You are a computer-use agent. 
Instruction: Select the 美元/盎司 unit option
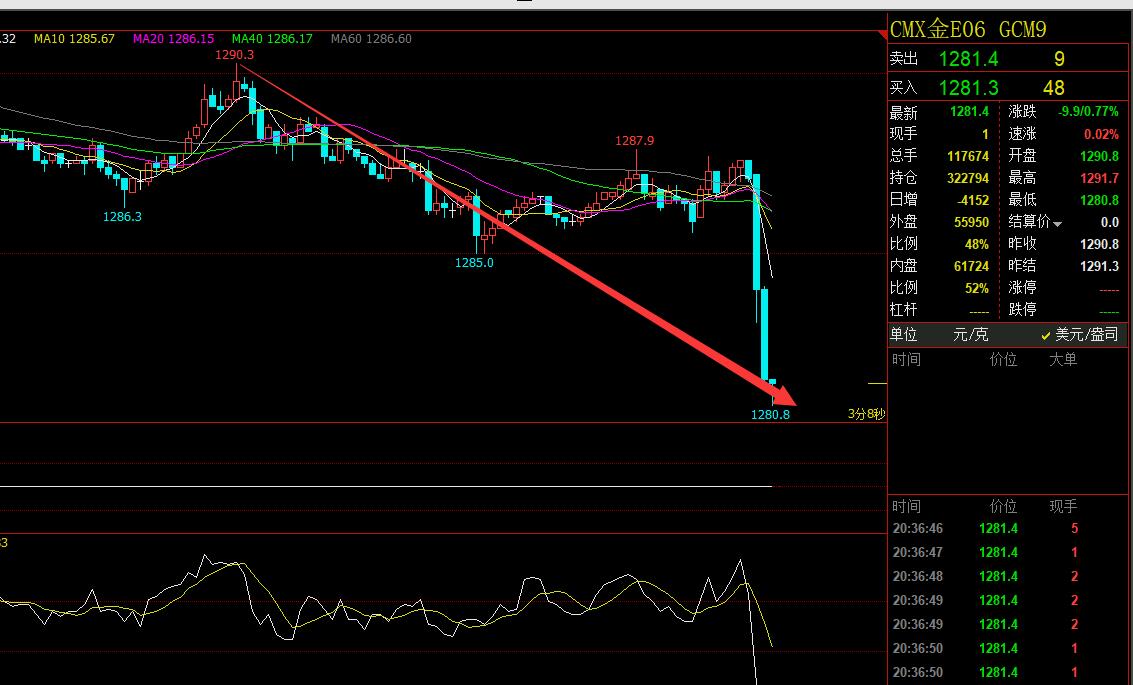click(1086, 335)
